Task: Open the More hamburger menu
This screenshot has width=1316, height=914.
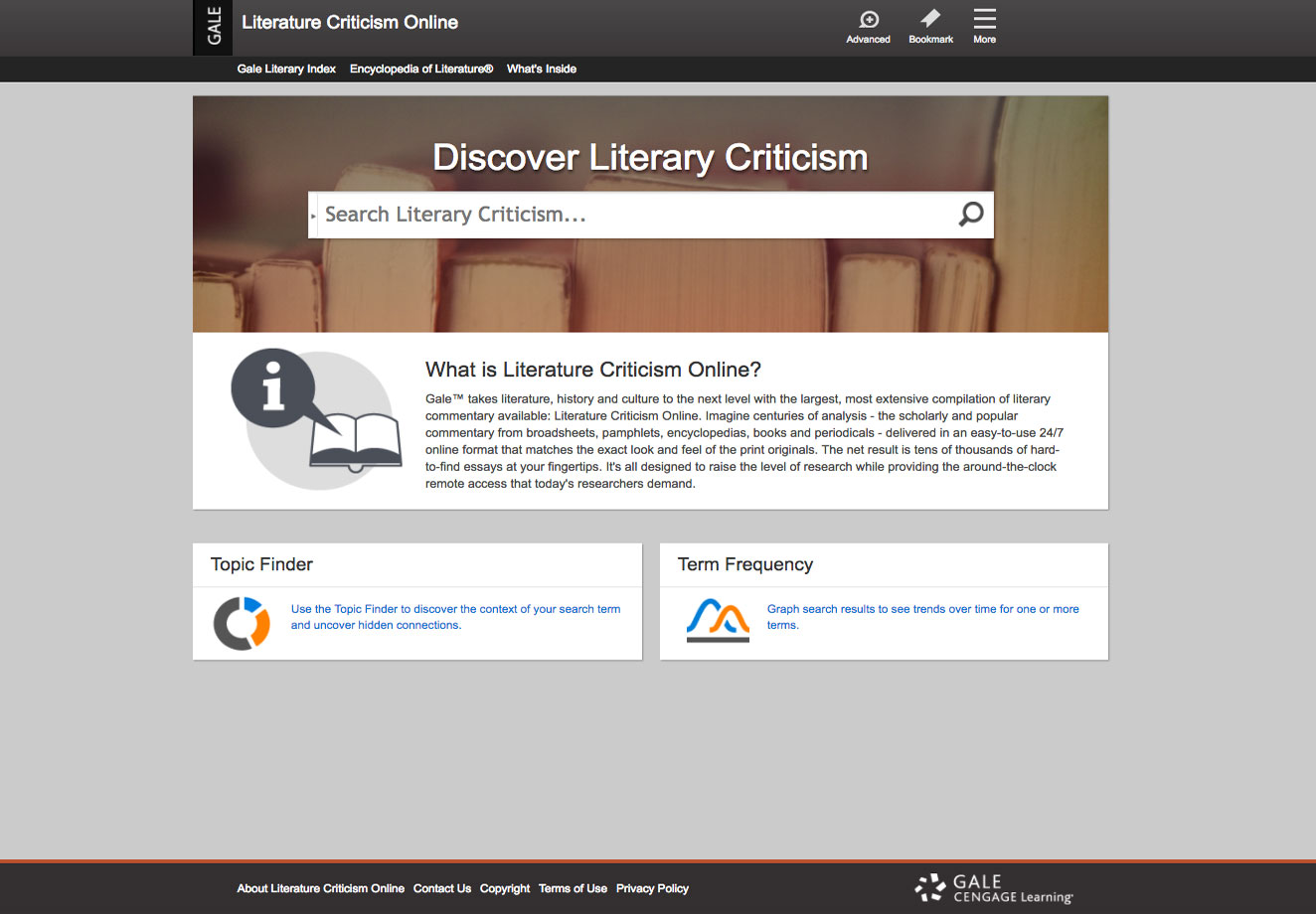Action: click(x=984, y=27)
